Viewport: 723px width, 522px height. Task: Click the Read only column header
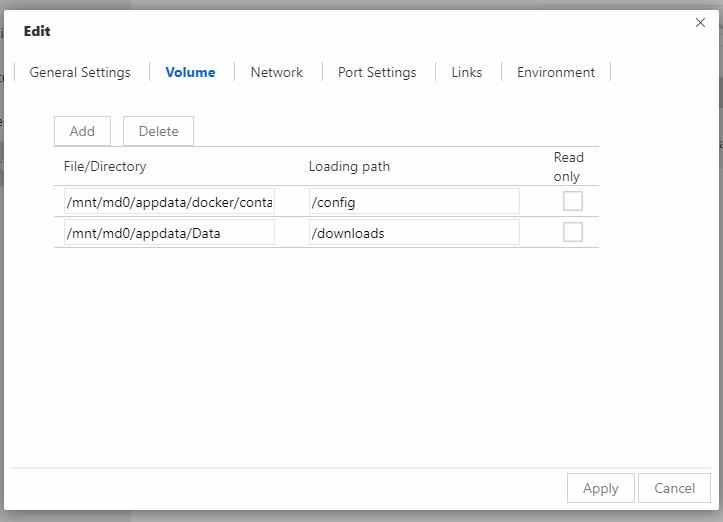click(568, 166)
